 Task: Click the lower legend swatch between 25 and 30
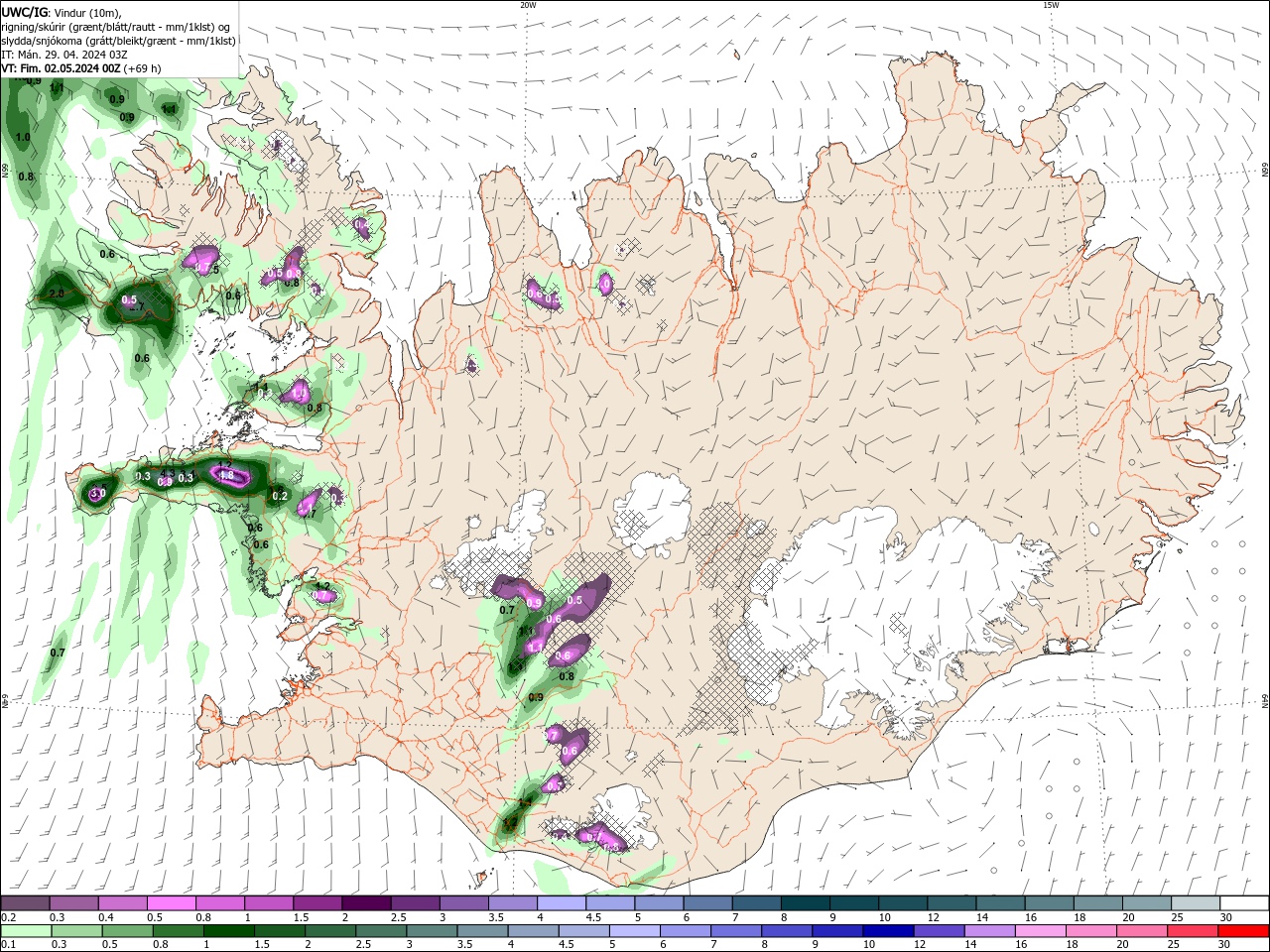[x=1193, y=931]
